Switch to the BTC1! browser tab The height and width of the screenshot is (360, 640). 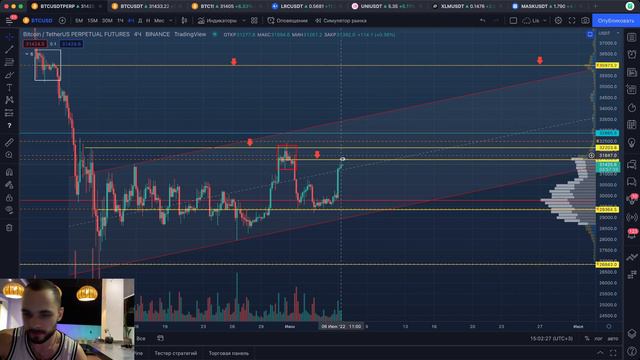(227, 6)
